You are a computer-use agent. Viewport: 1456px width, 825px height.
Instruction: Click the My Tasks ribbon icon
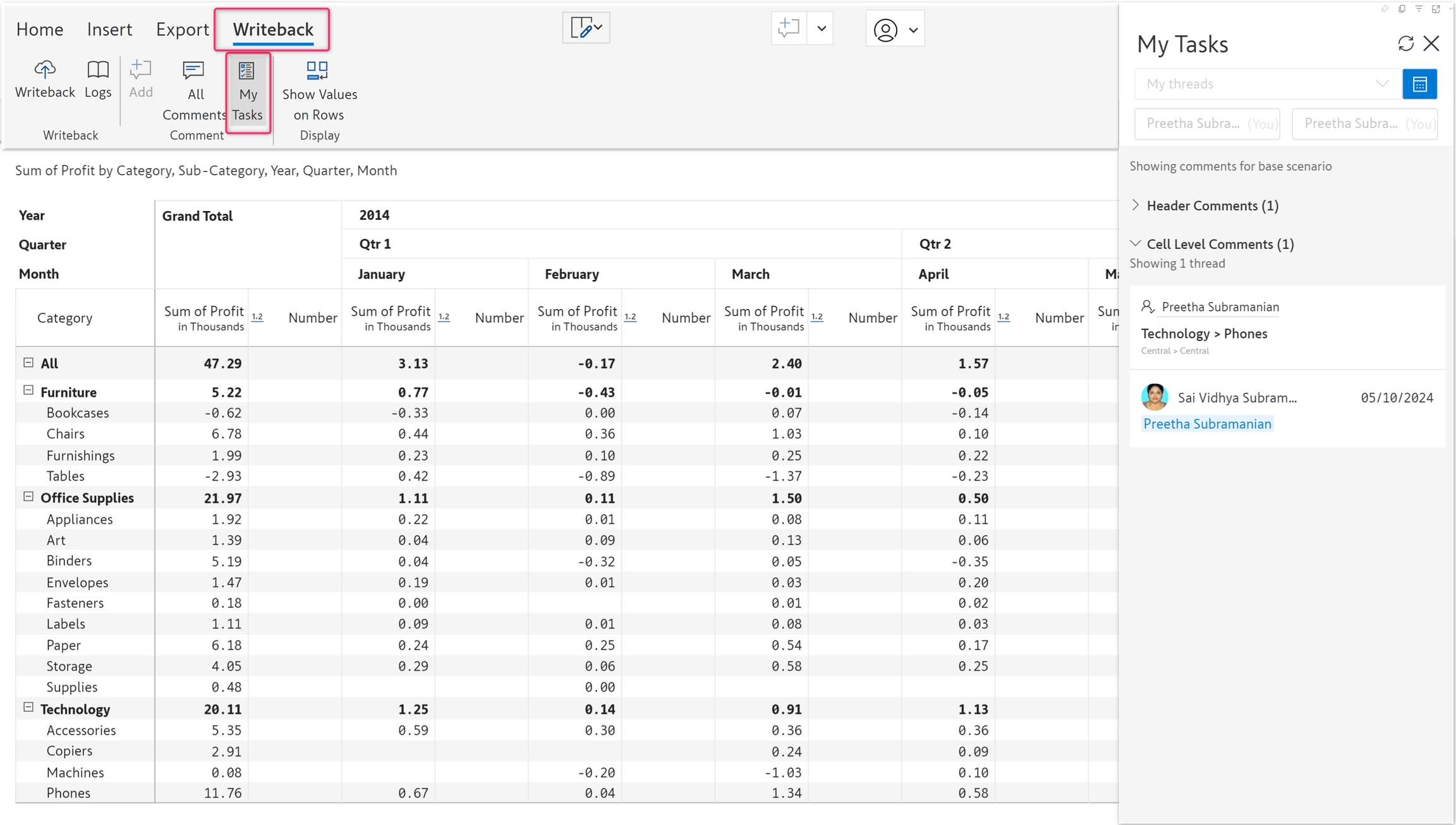point(247,71)
